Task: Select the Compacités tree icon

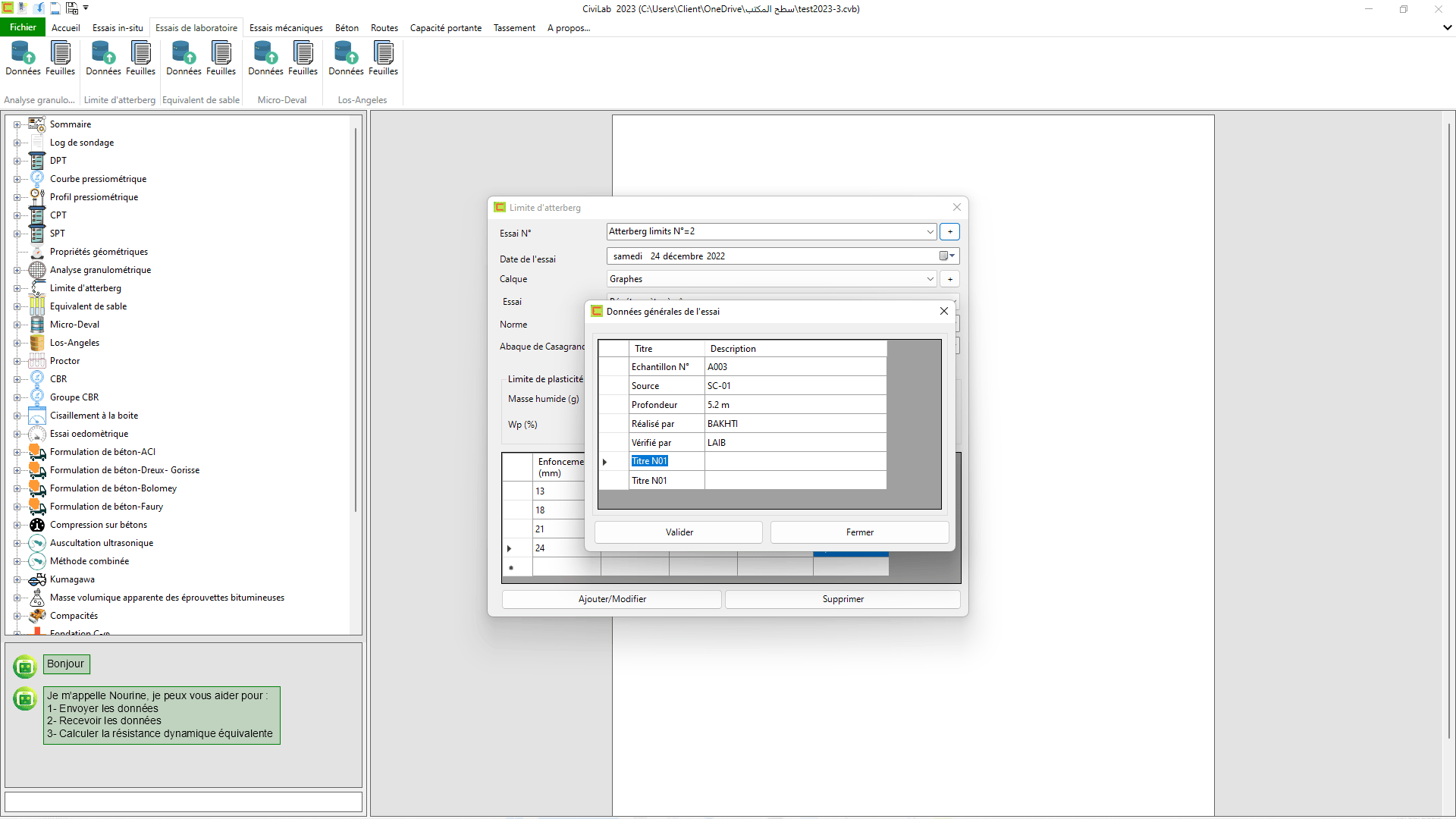Action: click(37, 615)
